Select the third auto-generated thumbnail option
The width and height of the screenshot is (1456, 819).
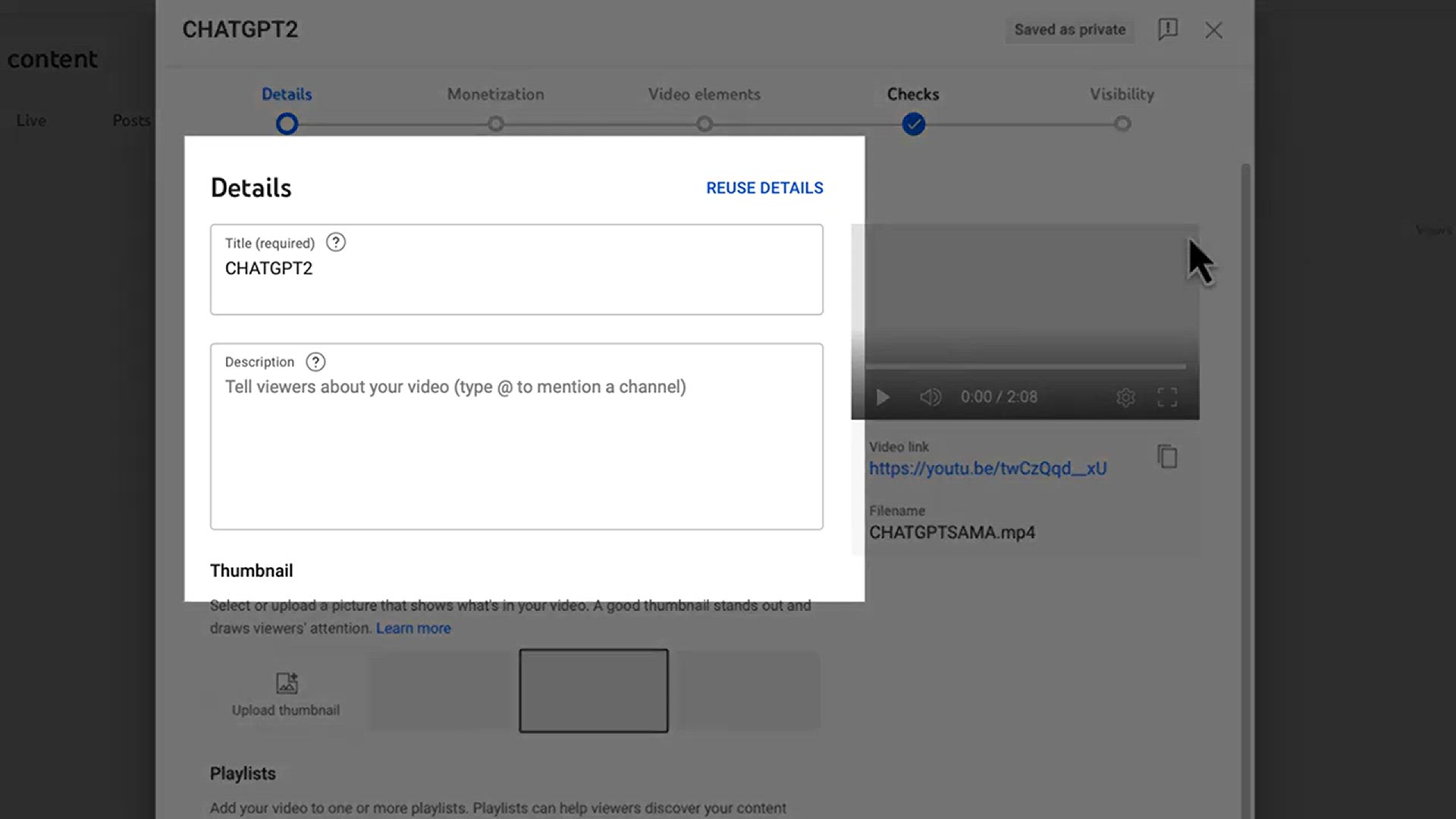745,691
